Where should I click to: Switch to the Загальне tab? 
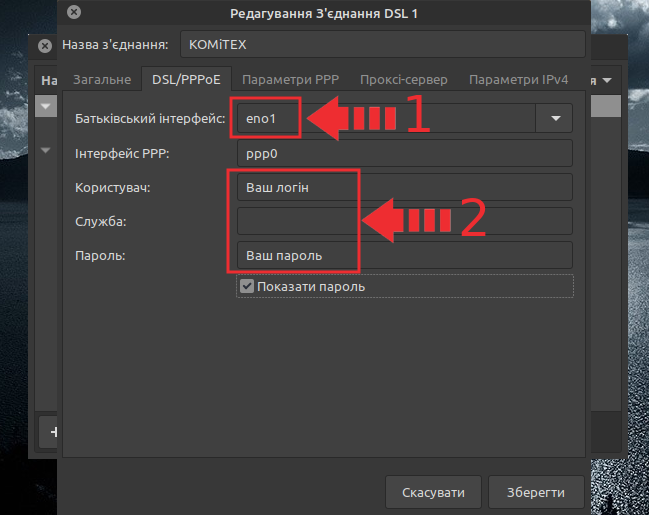102,79
